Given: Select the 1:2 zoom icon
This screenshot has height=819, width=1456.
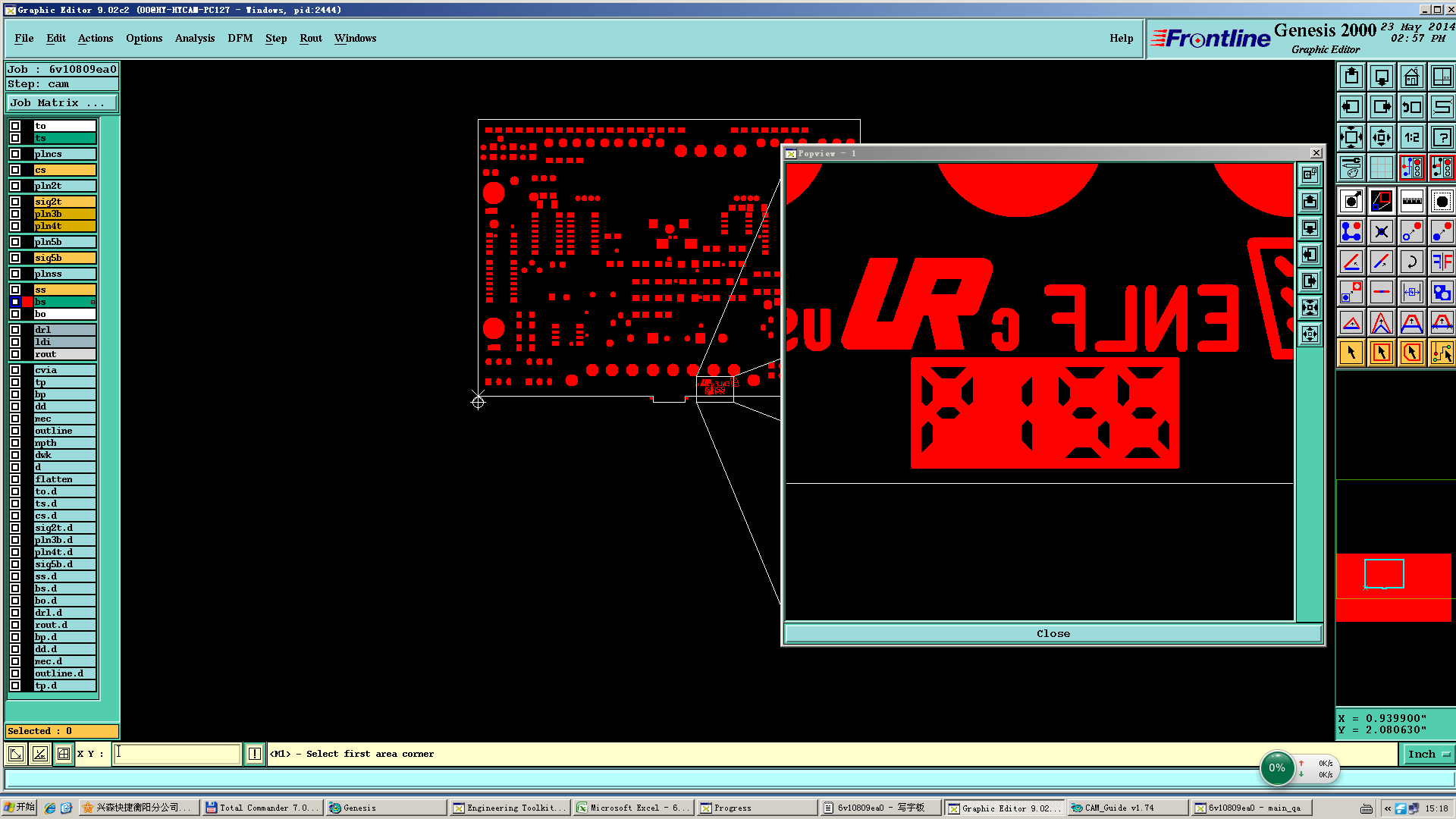Looking at the screenshot, I should click(1411, 137).
